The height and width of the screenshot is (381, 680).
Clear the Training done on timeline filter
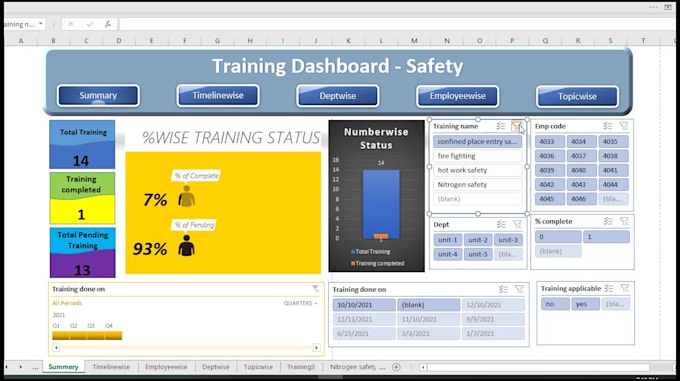point(316,289)
